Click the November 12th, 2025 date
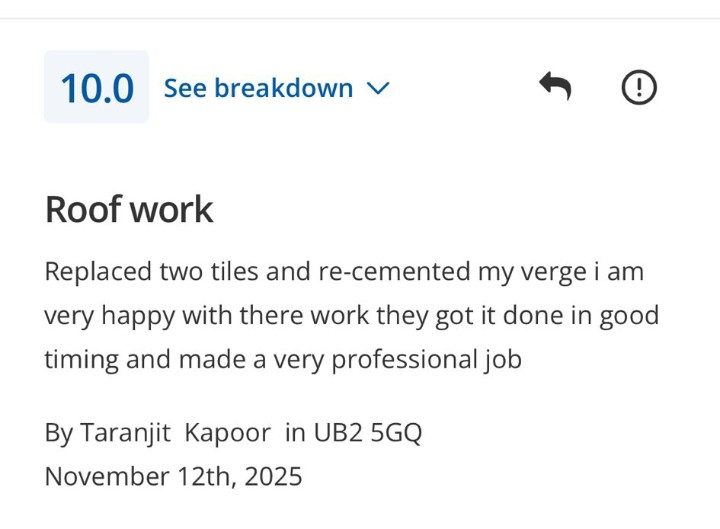 [x=173, y=476]
